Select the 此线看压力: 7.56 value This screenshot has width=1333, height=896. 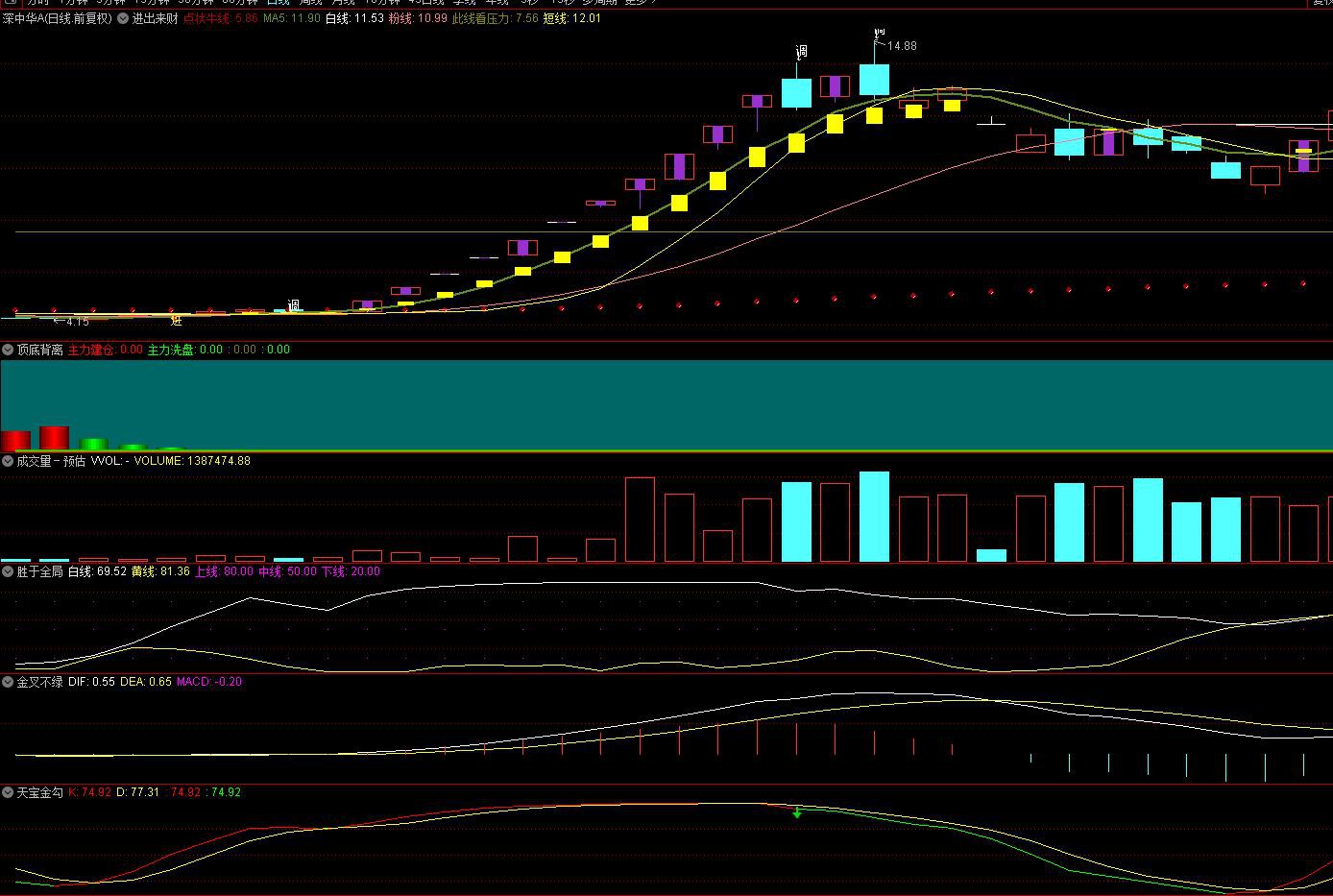click(496, 18)
